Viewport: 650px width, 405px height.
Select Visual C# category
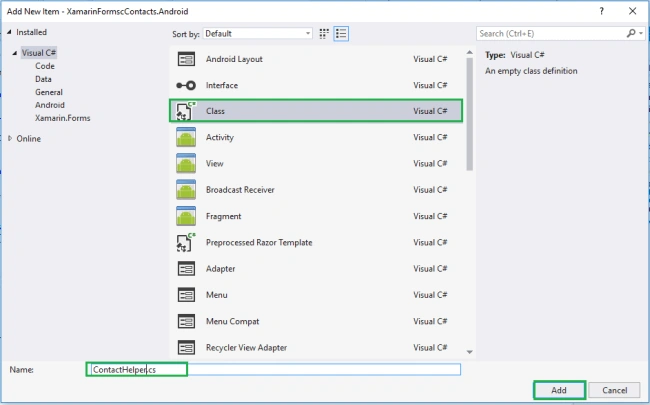click(x=39, y=53)
